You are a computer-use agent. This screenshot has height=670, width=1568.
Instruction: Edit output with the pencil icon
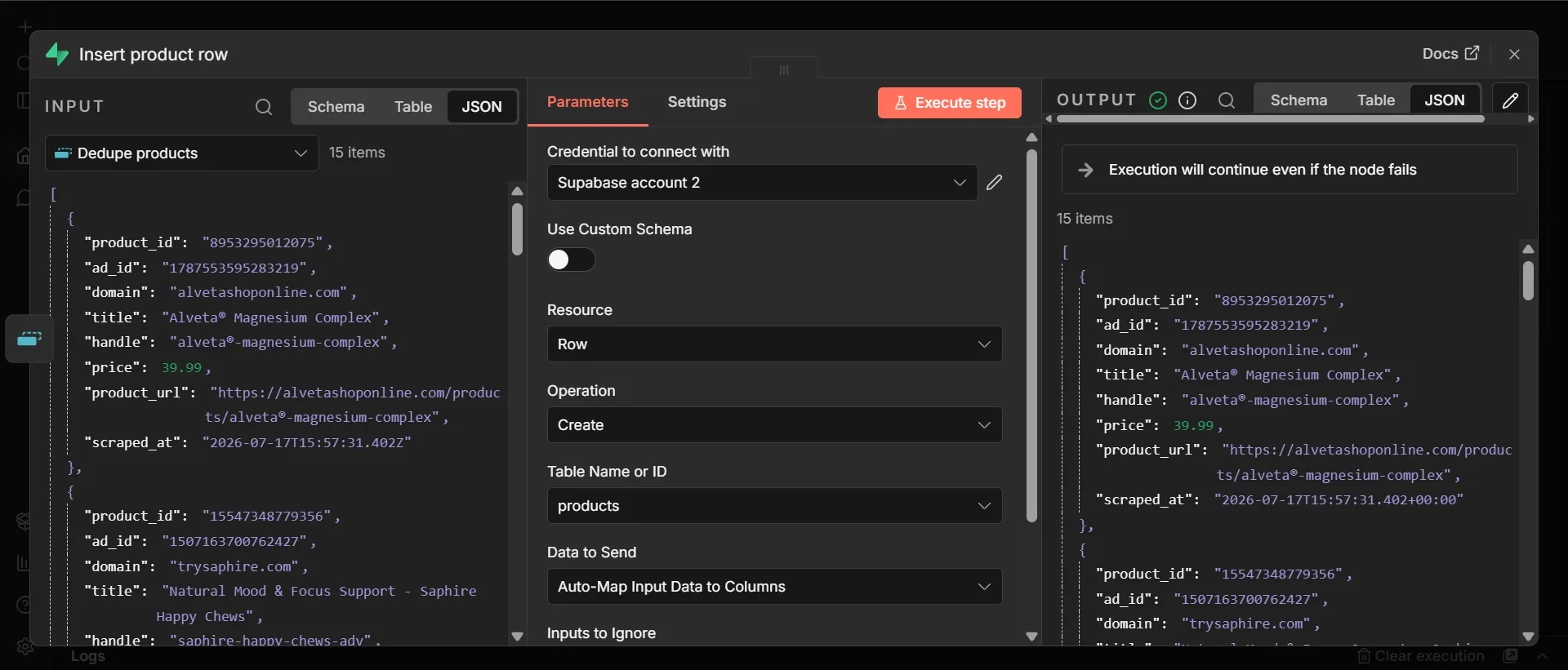(1510, 100)
